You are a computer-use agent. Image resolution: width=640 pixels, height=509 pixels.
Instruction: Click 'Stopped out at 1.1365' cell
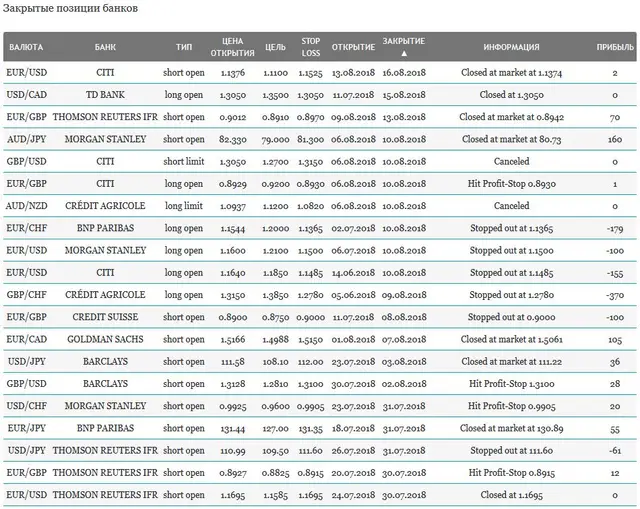pos(511,228)
